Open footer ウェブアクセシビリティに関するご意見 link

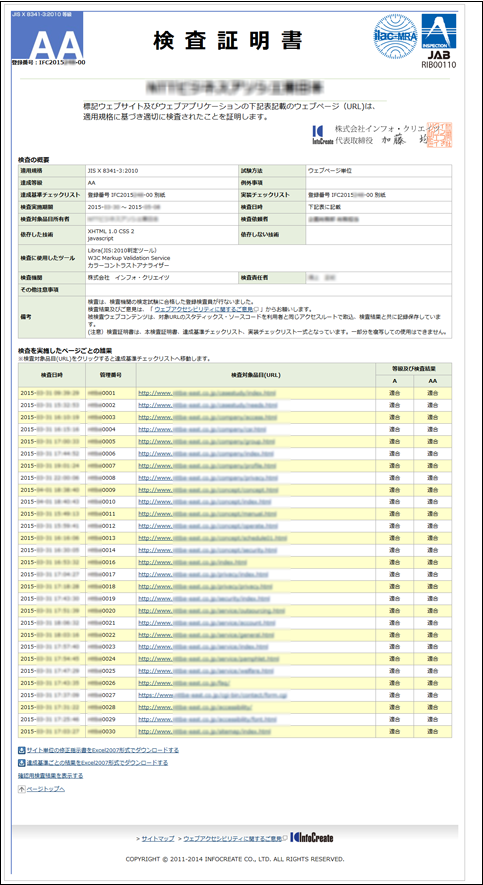[x=231, y=839]
